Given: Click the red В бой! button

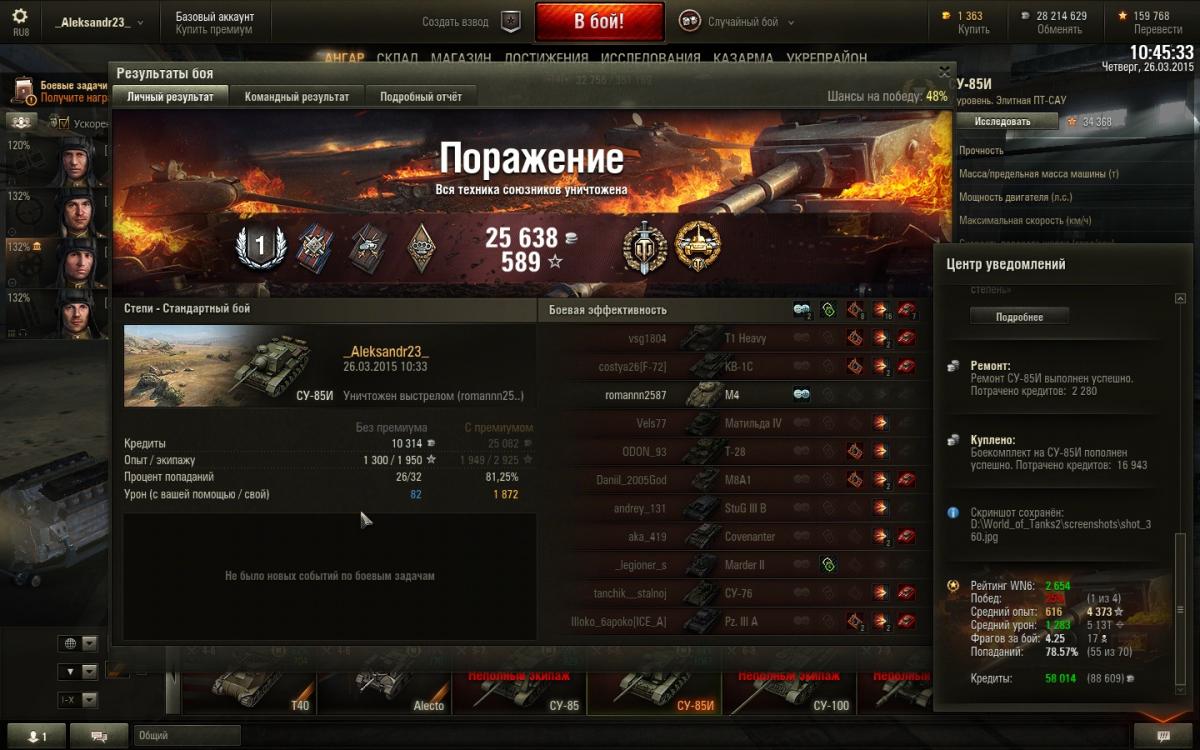Looking at the screenshot, I should 600,21.
